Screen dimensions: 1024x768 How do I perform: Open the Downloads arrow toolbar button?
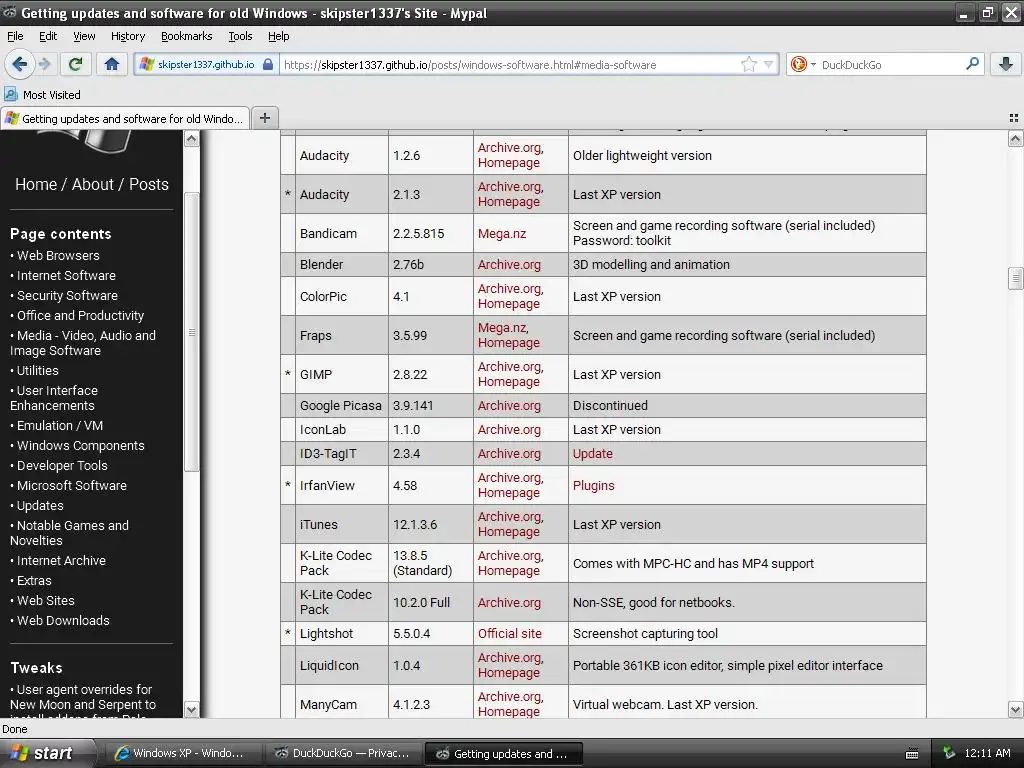[x=1006, y=64]
